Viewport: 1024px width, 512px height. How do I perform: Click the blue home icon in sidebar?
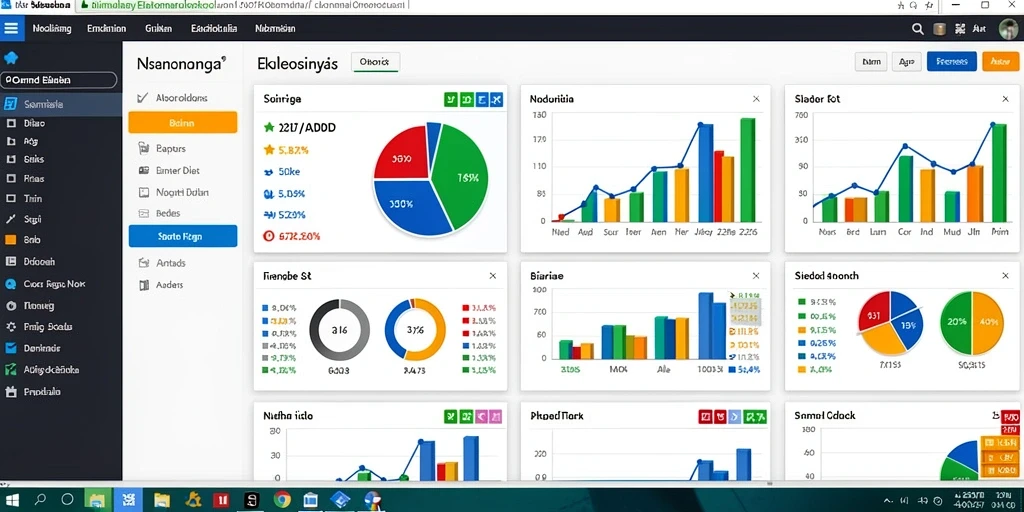(x=11, y=58)
